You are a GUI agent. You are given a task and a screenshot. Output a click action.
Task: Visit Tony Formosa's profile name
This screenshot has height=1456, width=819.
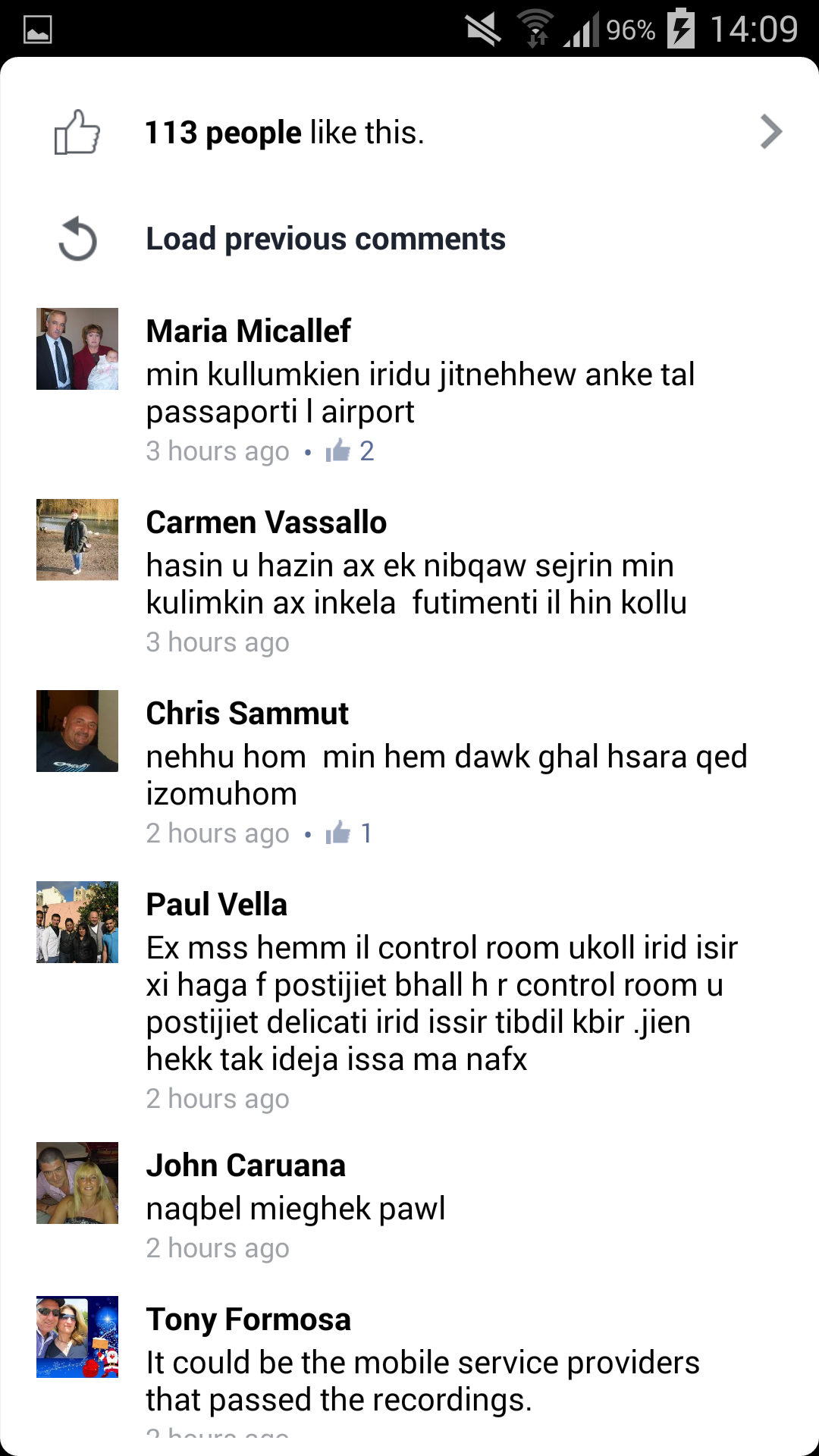coord(249,1320)
